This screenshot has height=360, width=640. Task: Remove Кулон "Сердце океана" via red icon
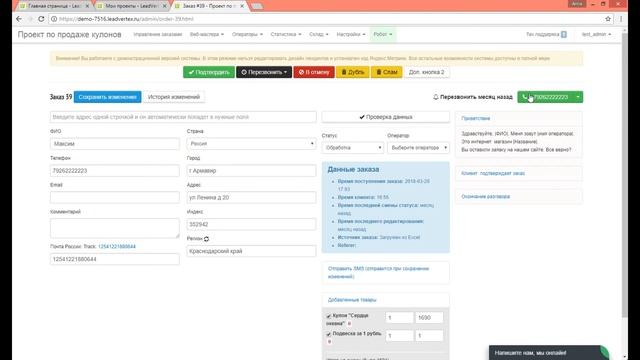click(x=349, y=324)
